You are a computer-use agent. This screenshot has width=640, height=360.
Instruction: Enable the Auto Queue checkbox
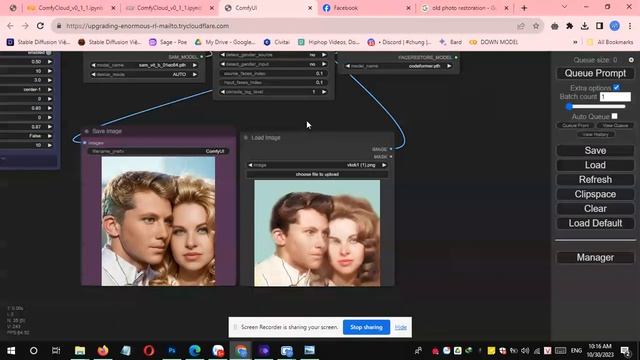(614, 116)
